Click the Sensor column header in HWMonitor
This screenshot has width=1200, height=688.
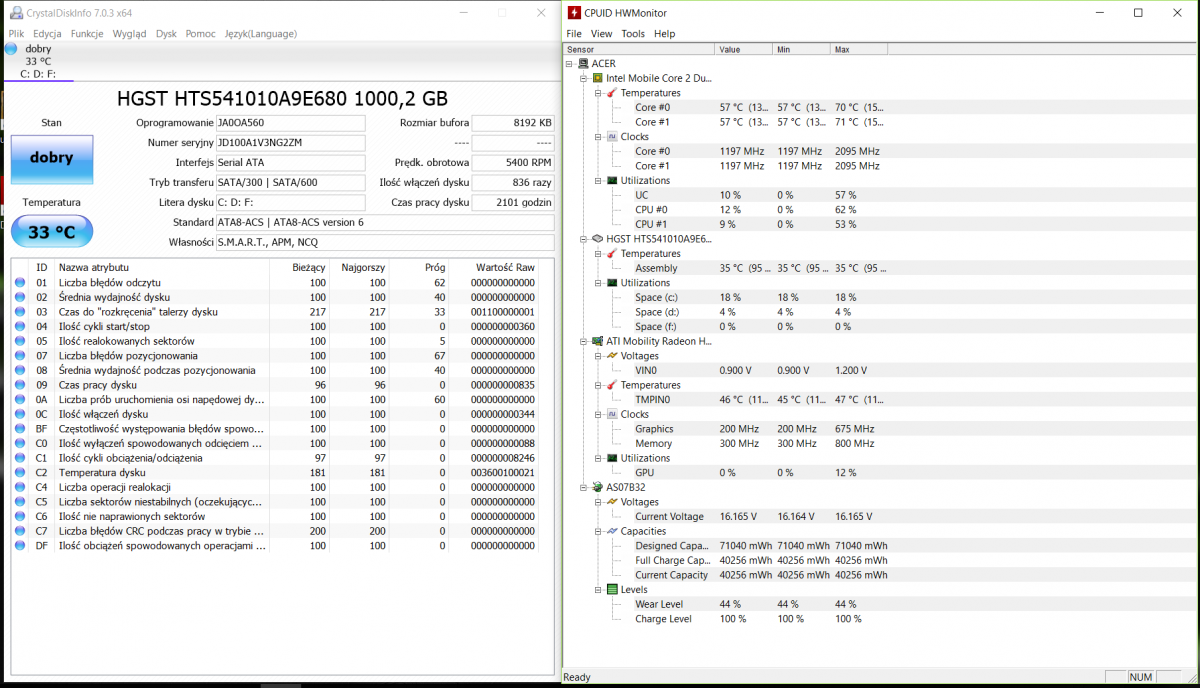639,49
